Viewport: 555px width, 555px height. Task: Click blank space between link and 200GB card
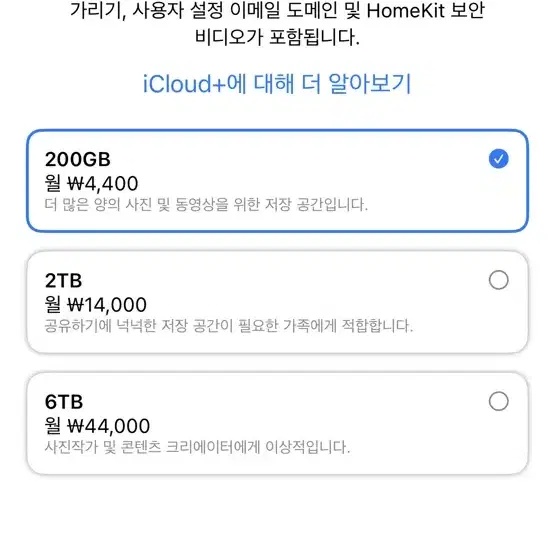pyautogui.click(x=277, y=113)
